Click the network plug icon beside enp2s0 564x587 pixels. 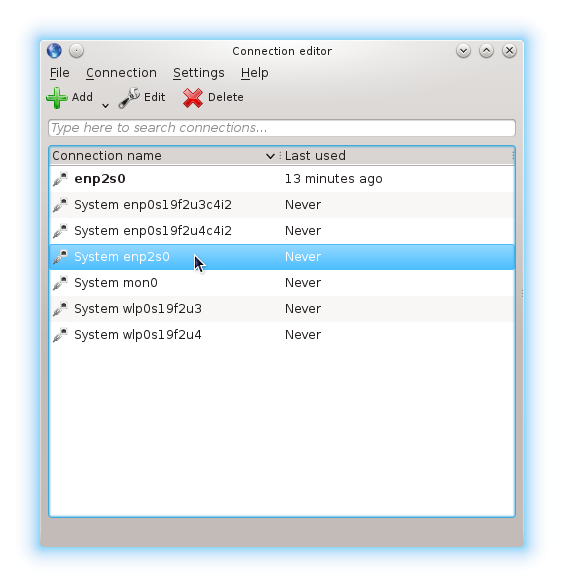pos(60,179)
